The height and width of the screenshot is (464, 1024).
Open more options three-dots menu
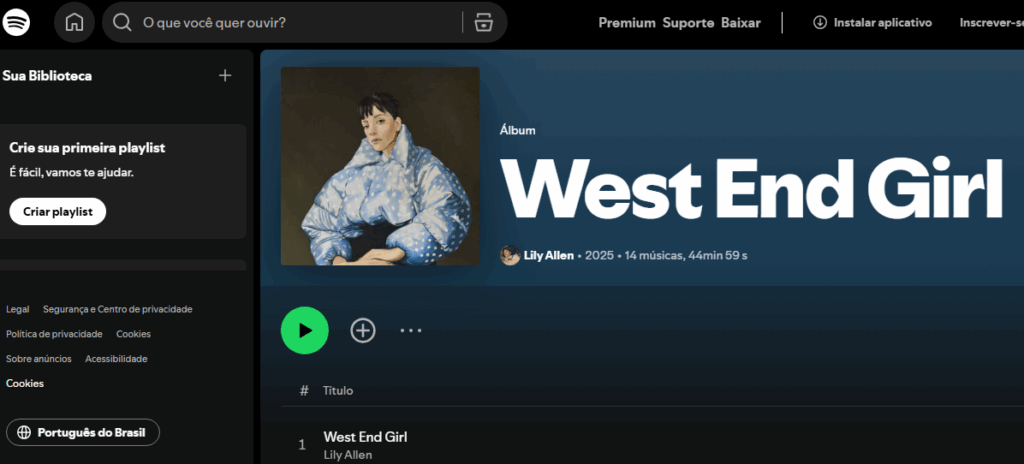tap(411, 331)
